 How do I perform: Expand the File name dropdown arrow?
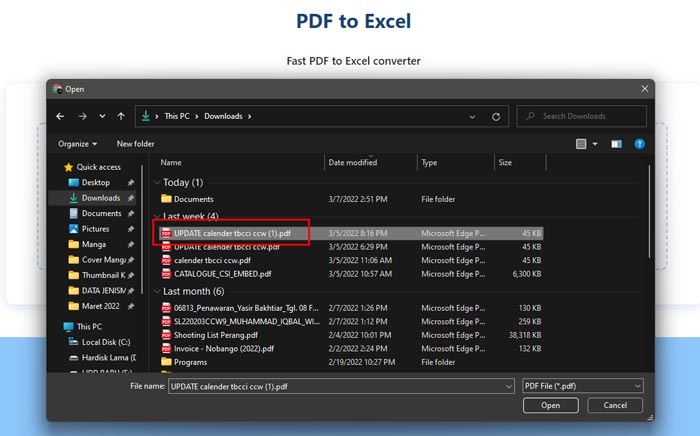point(508,386)
